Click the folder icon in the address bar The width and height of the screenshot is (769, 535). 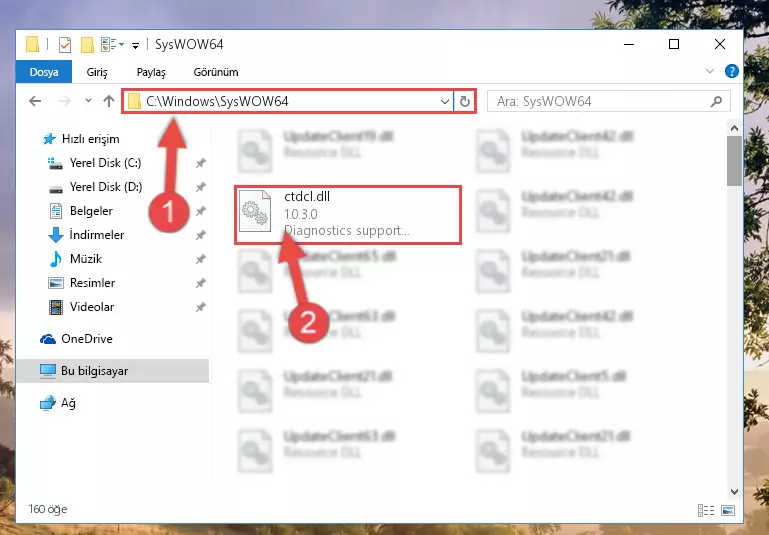134,102
